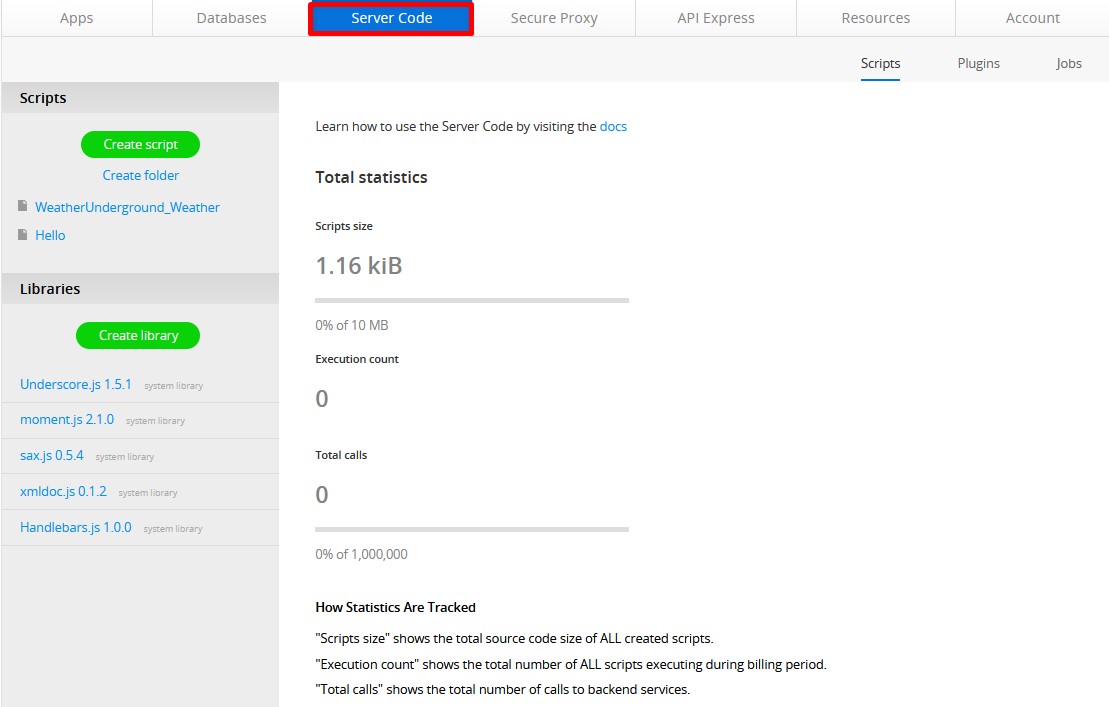
Task: Click the 'Execution count' label
Action: (x=357, y=359)
